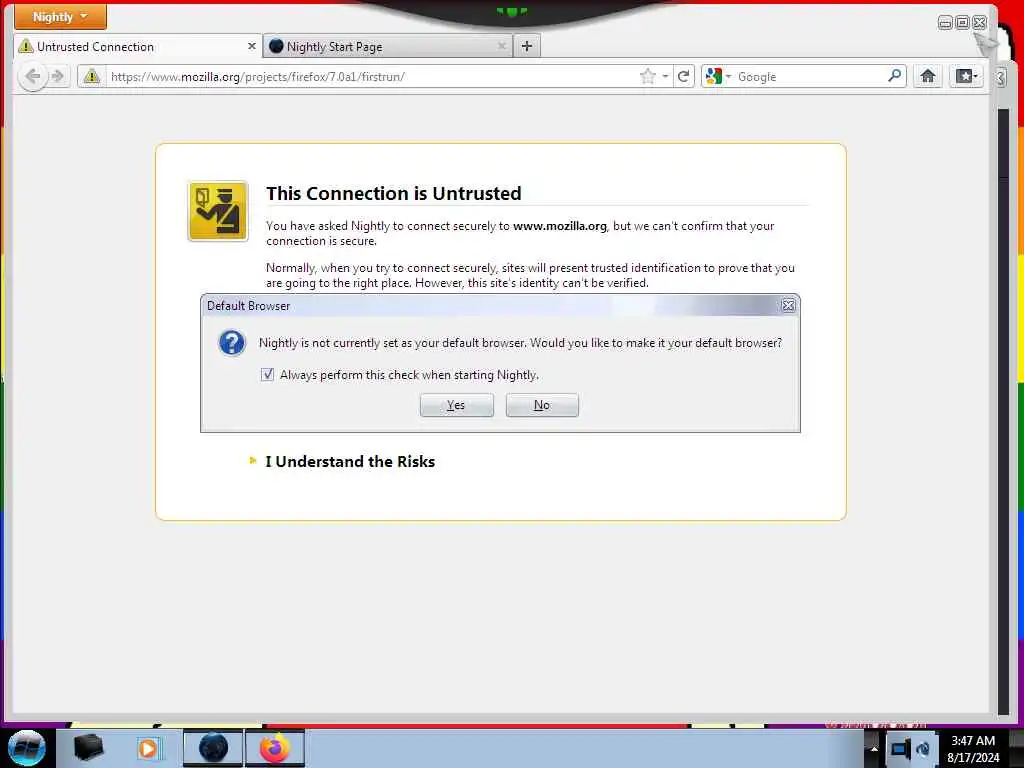Open the Google search engine selector
The image size is (1024, 768).
tap(718, 76)
